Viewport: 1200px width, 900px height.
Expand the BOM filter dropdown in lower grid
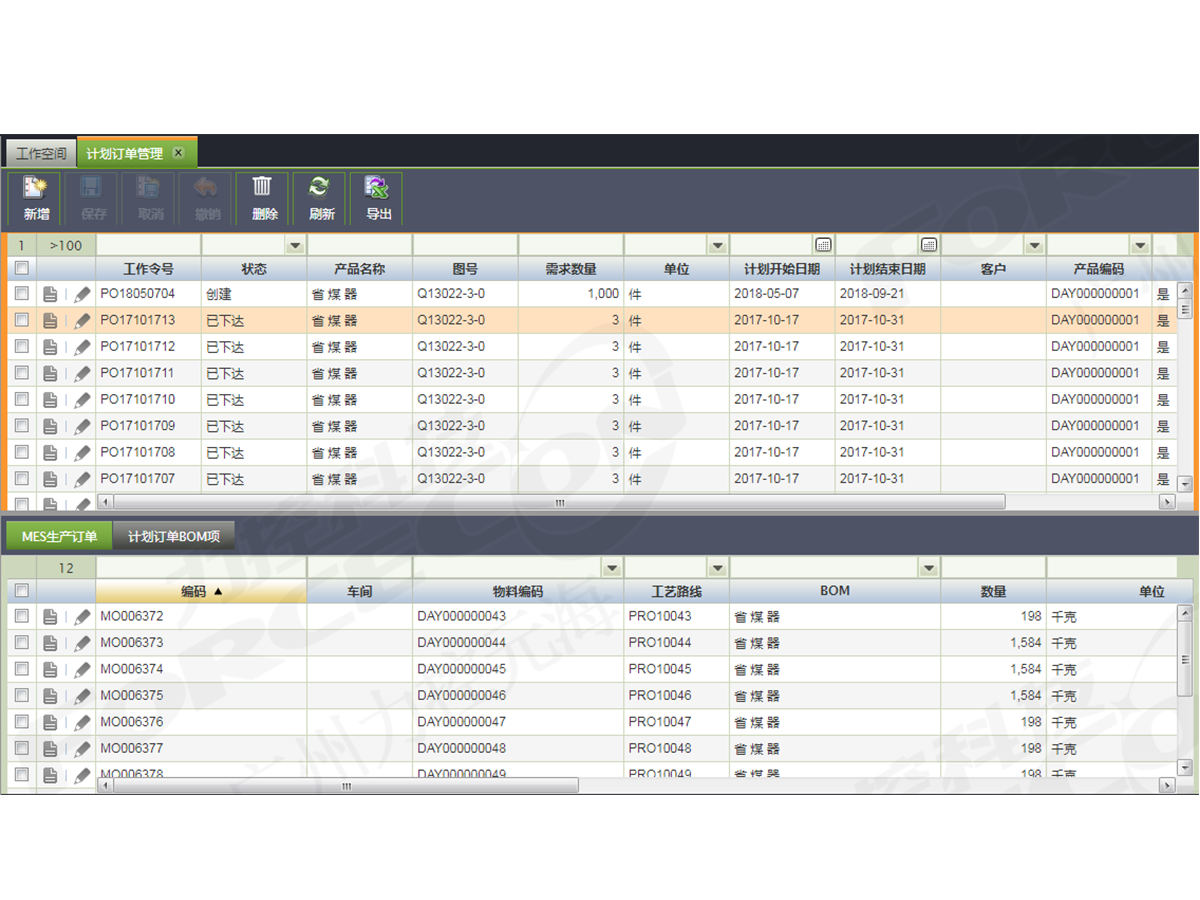click(929, 568)
